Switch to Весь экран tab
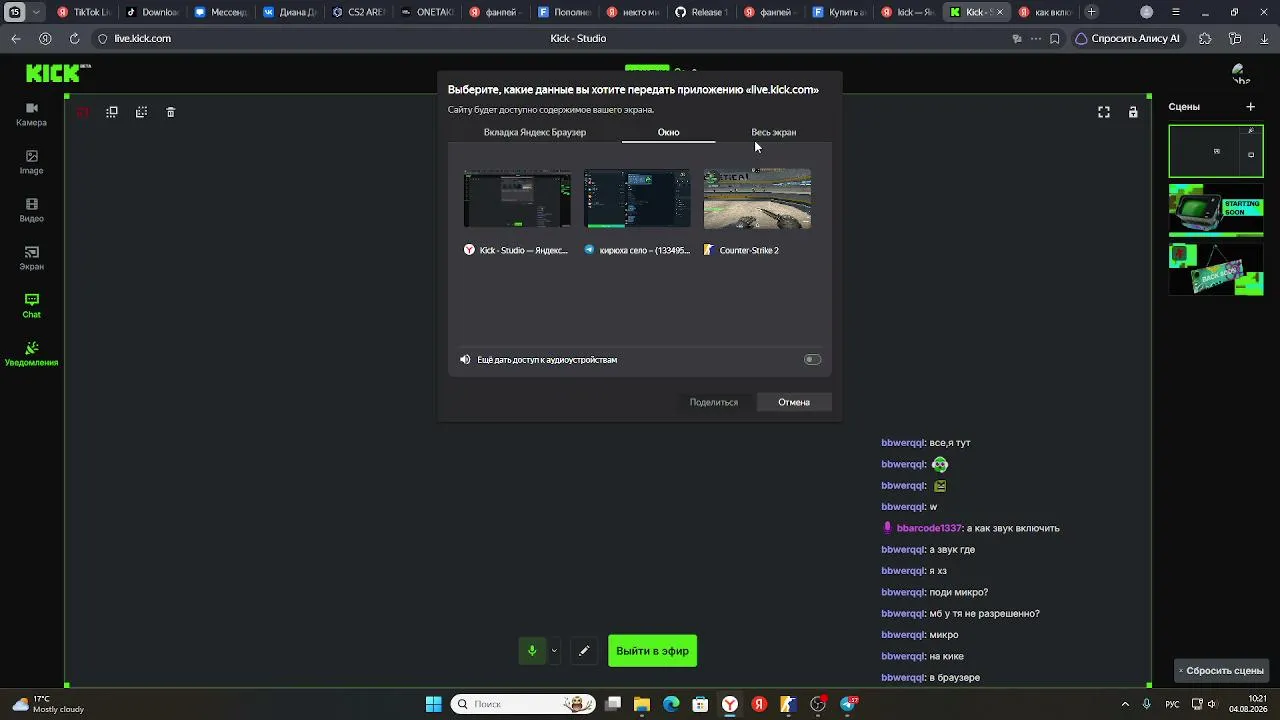Viewport: 1280px width, 720px height. [774, 132]
